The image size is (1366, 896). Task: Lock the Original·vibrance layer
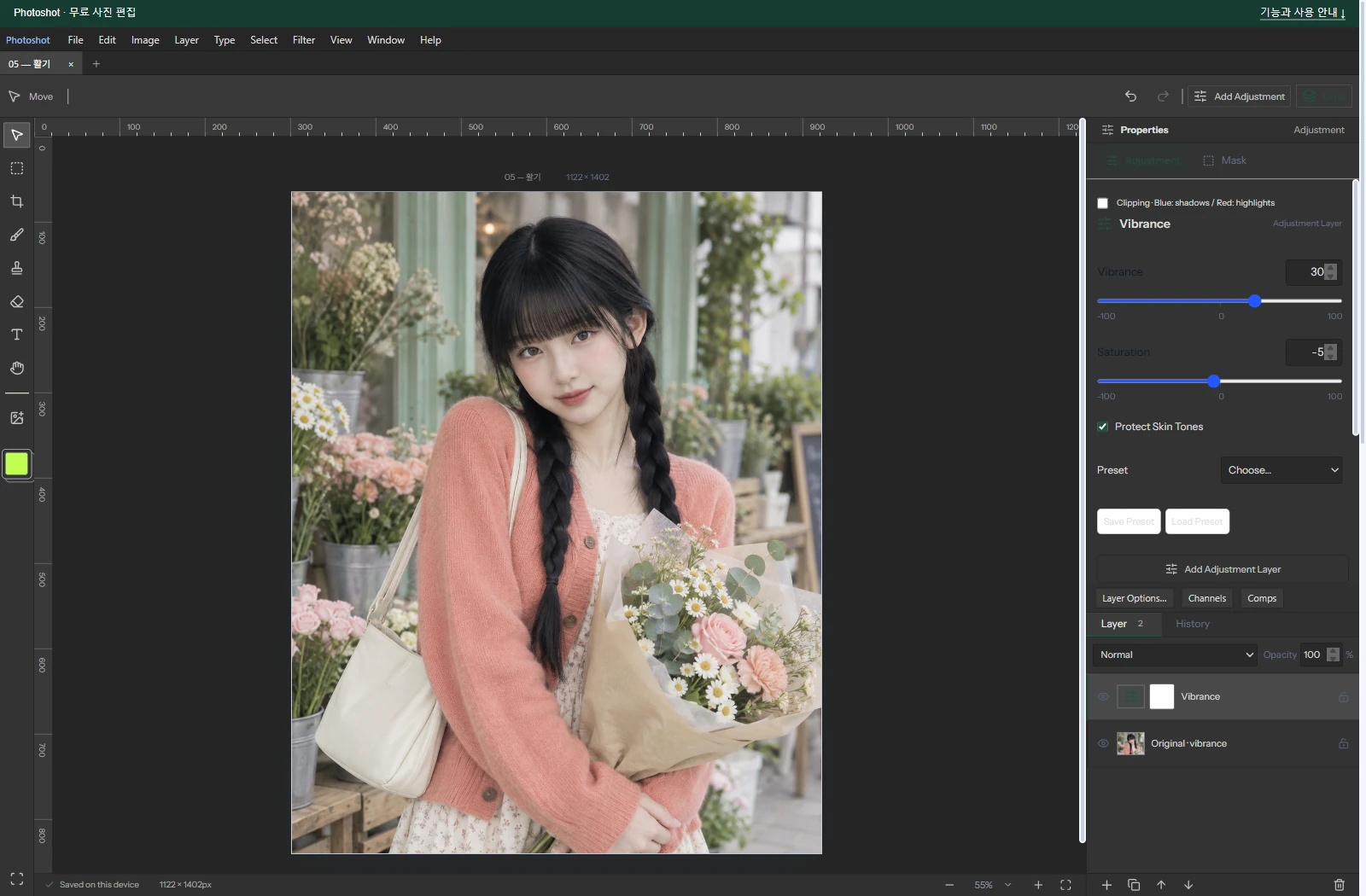(1343, 744)
